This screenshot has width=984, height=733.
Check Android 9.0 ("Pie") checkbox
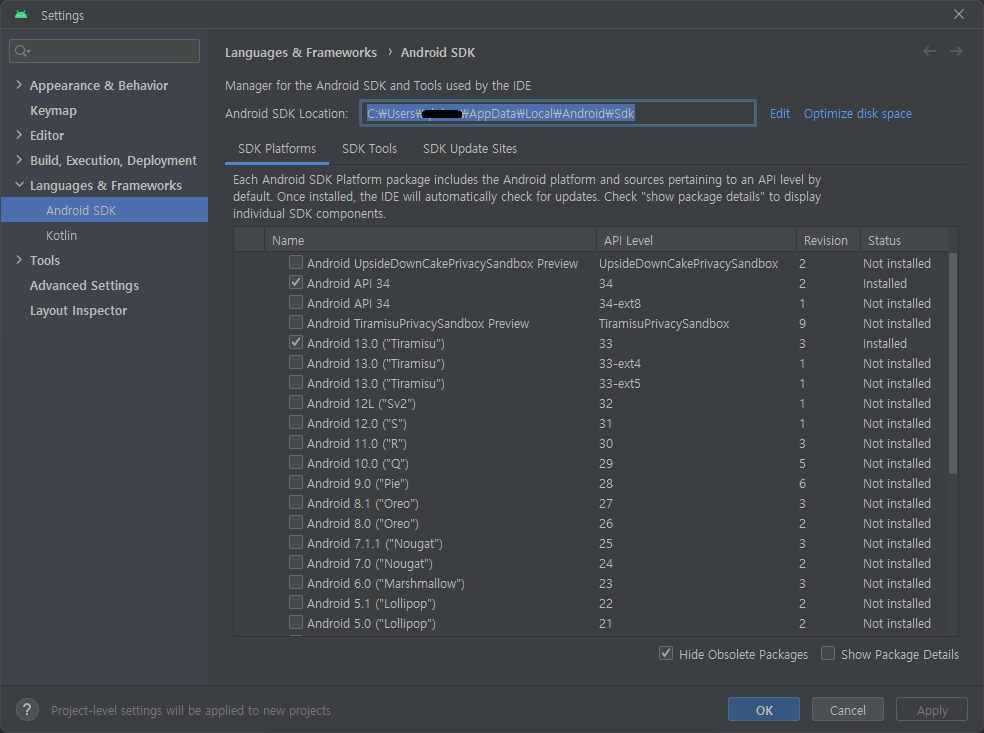pyautogui.click(x=296, y=483)
